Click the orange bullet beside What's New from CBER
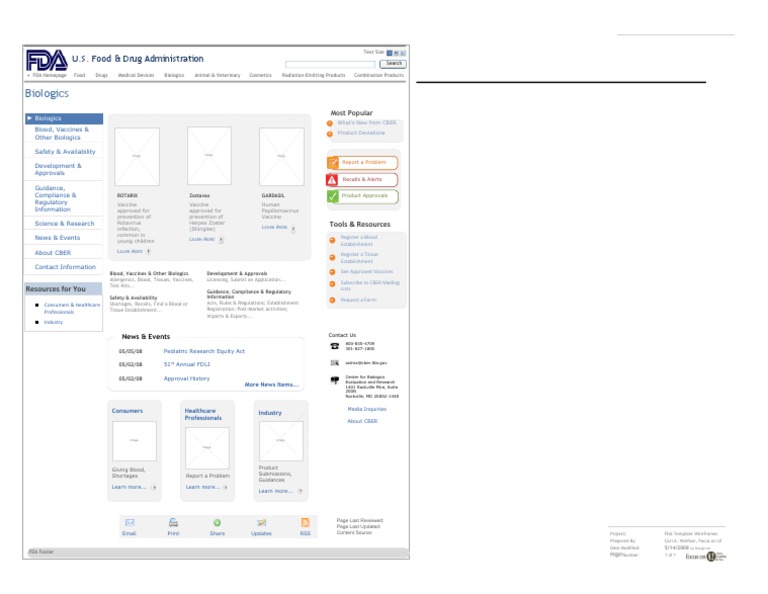Viewport: 768px width, 594px height. click(330, 123)
